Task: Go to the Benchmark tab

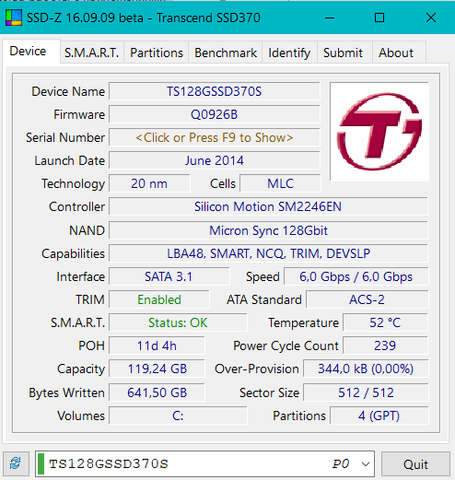Action: 226,52
